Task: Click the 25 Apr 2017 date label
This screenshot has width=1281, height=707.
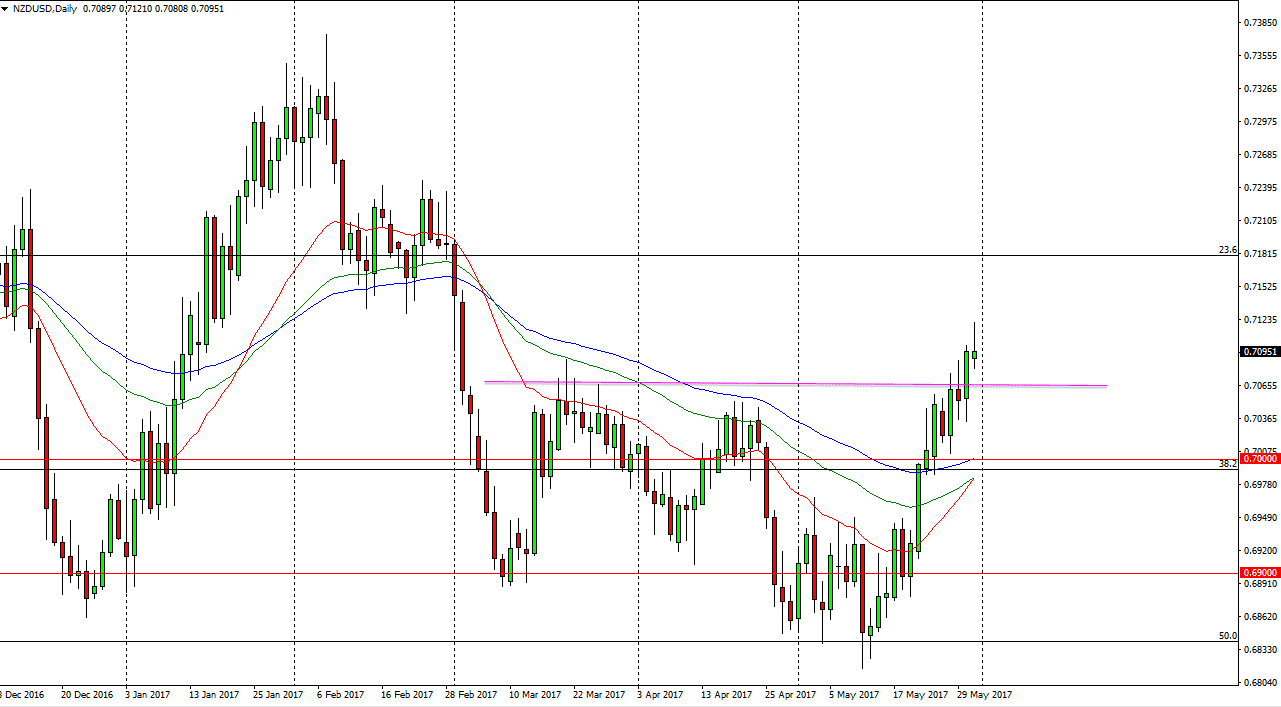Action: pyautogui.click(x=790, y=694)
